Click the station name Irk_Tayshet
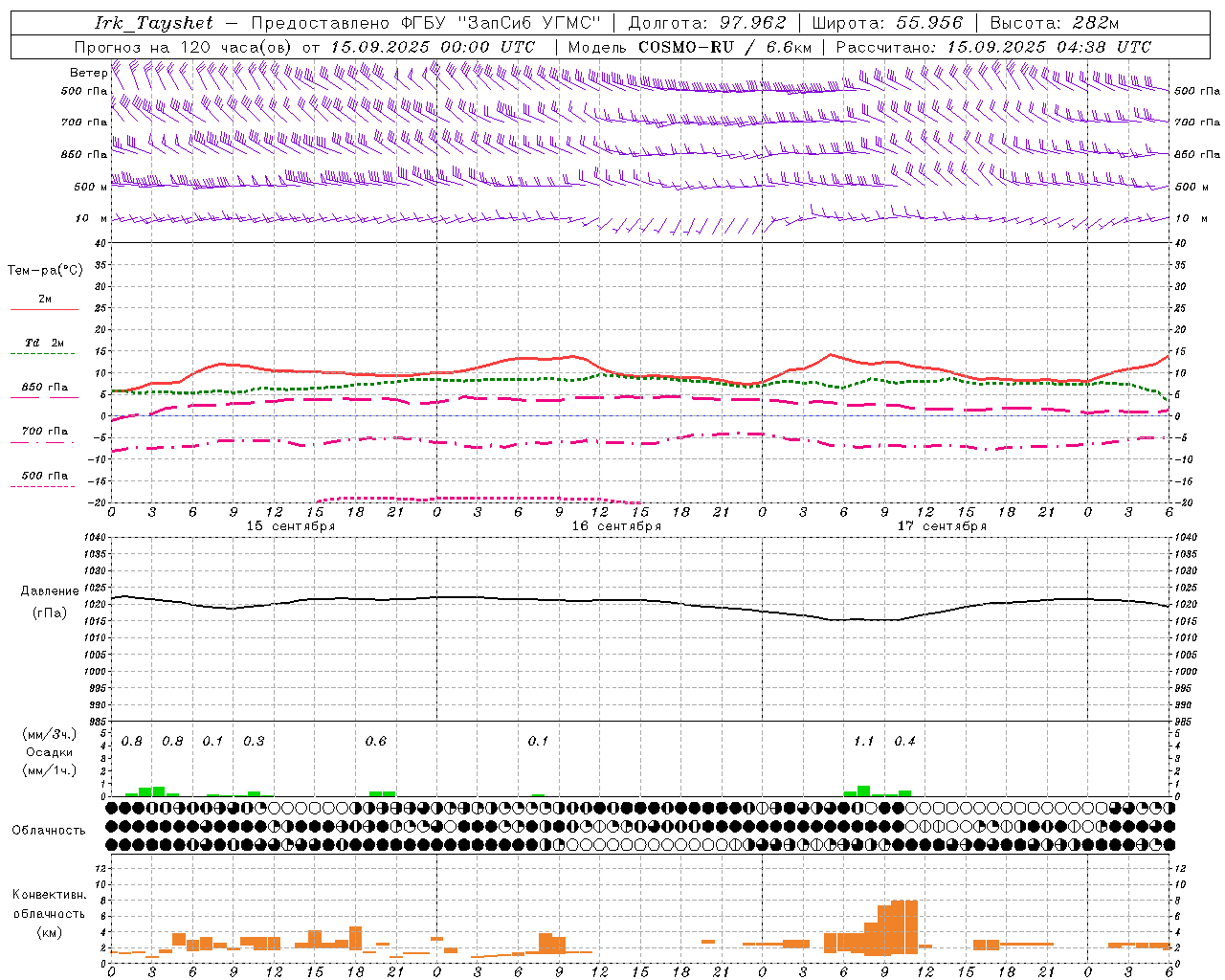1225x980 pixels. point(153,23)
